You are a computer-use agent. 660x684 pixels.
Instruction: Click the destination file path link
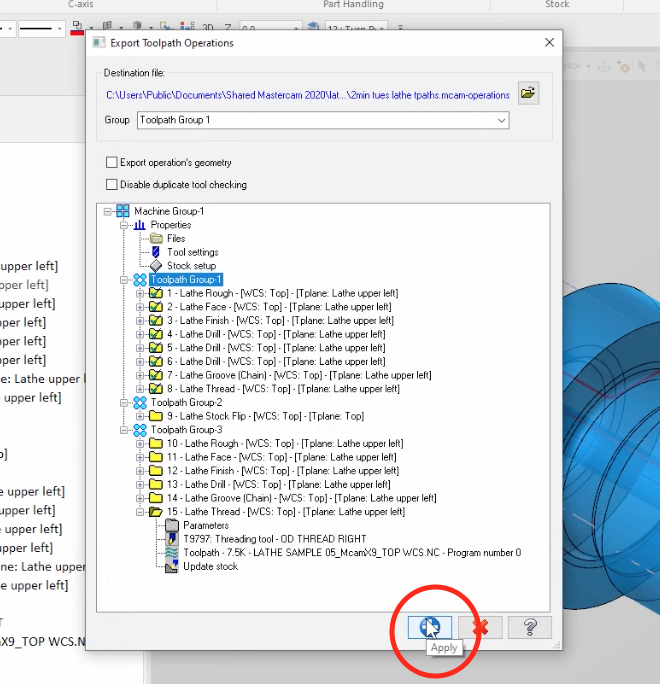tap(308, 95)
